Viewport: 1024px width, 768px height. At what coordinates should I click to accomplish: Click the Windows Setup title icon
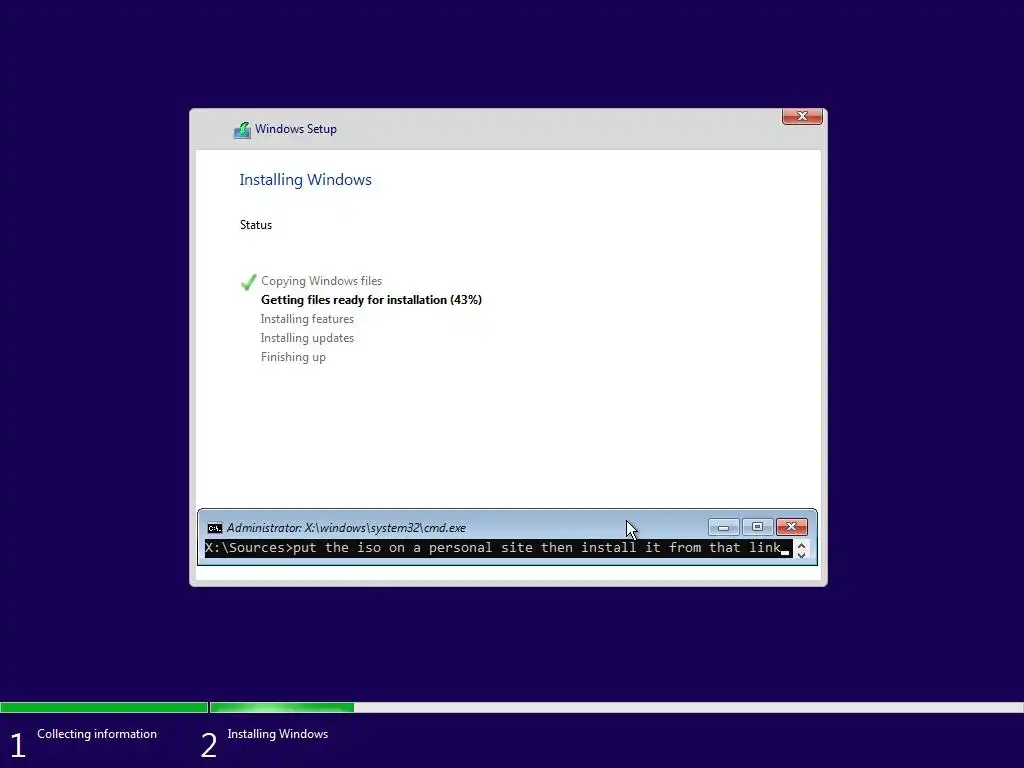click(242, 130)
